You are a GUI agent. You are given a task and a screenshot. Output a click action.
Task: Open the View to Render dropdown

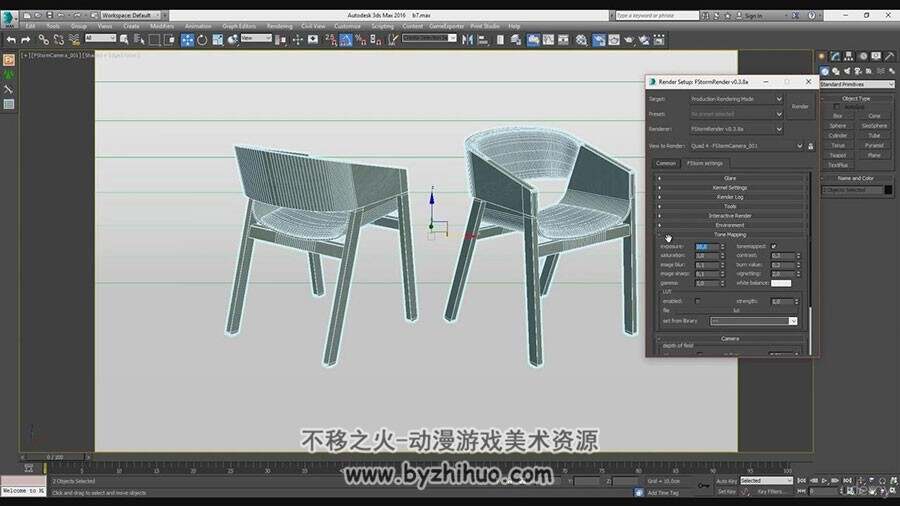pyautogui.click(x=746, y=146)
